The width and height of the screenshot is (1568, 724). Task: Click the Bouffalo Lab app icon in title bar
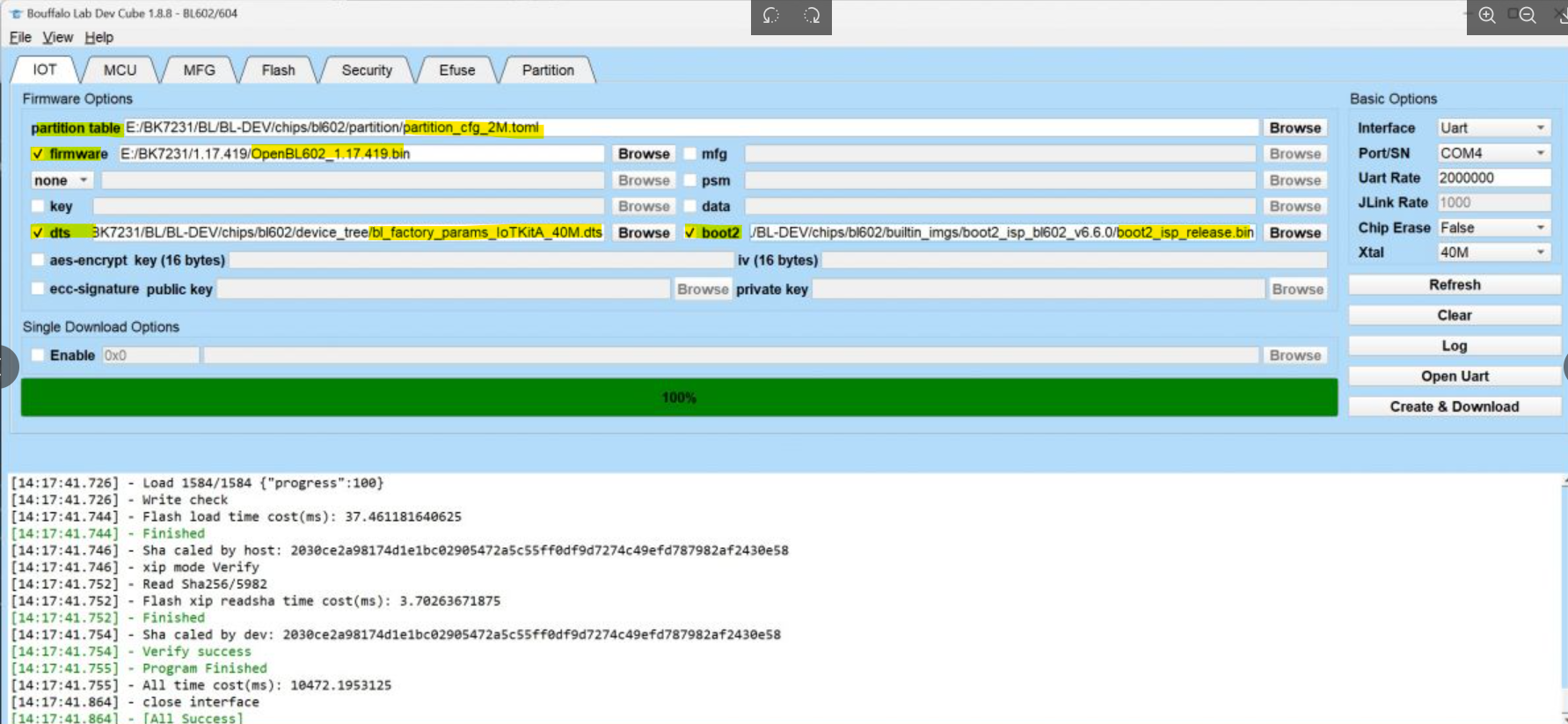coord(15,13)
